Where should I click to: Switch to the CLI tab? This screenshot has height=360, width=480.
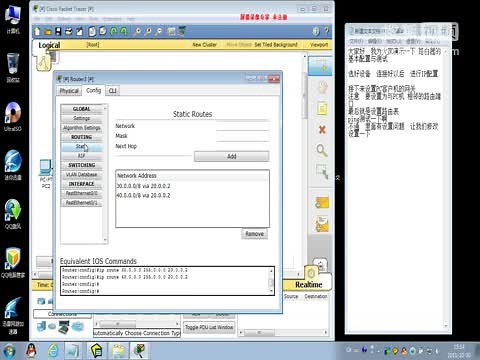click(113, 91)
